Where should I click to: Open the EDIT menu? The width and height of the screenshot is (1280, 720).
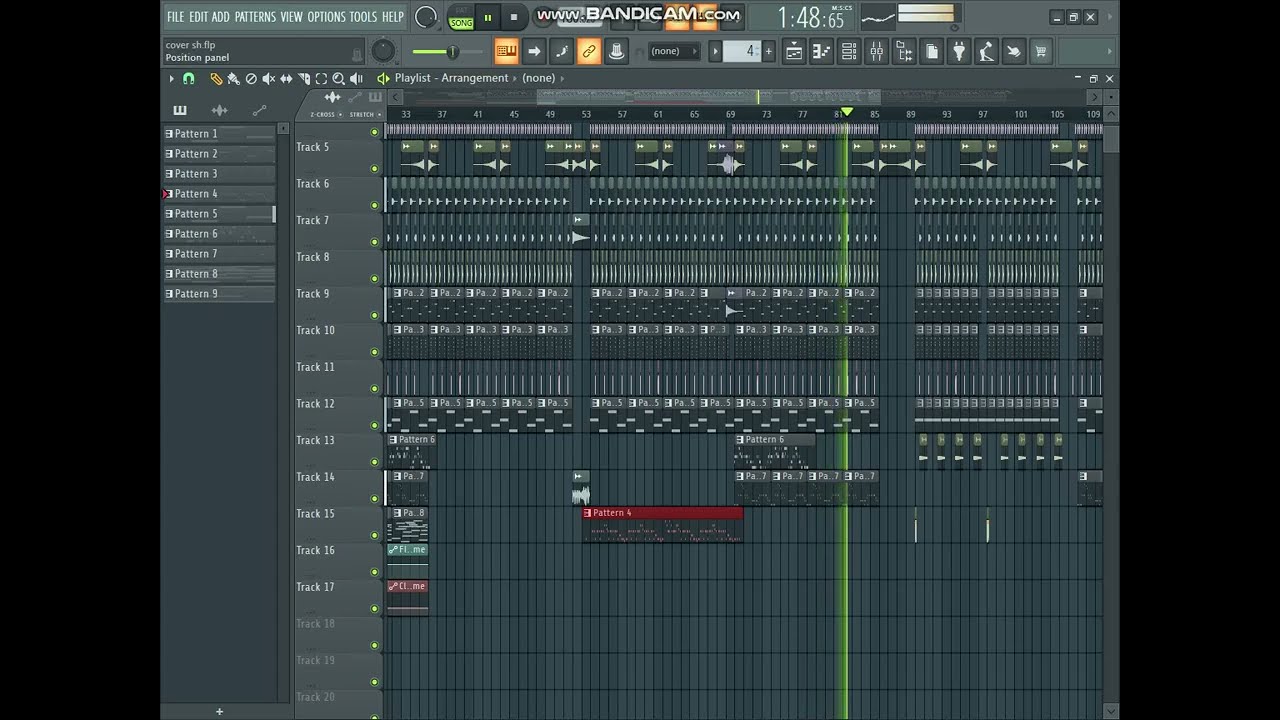(x=198, y=16)
